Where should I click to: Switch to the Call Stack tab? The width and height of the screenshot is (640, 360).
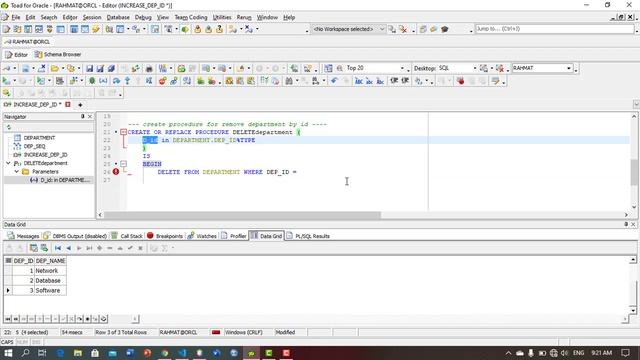pos(127,236)
